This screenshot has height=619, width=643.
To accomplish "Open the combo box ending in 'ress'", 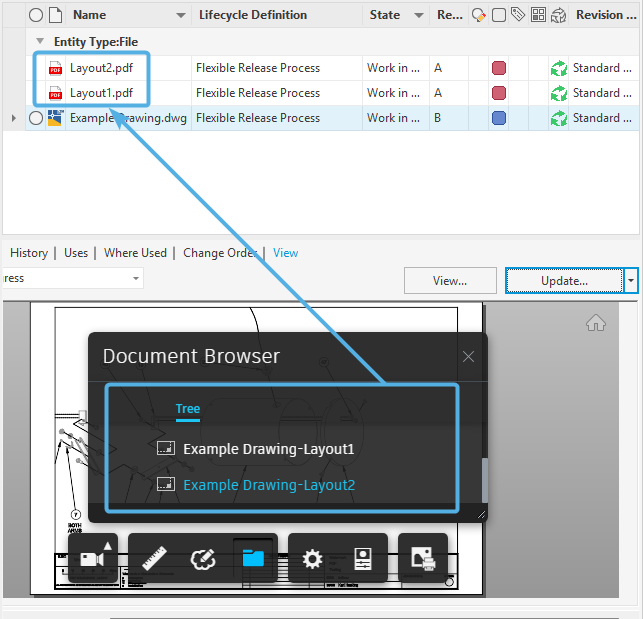I will pos(73,278).
